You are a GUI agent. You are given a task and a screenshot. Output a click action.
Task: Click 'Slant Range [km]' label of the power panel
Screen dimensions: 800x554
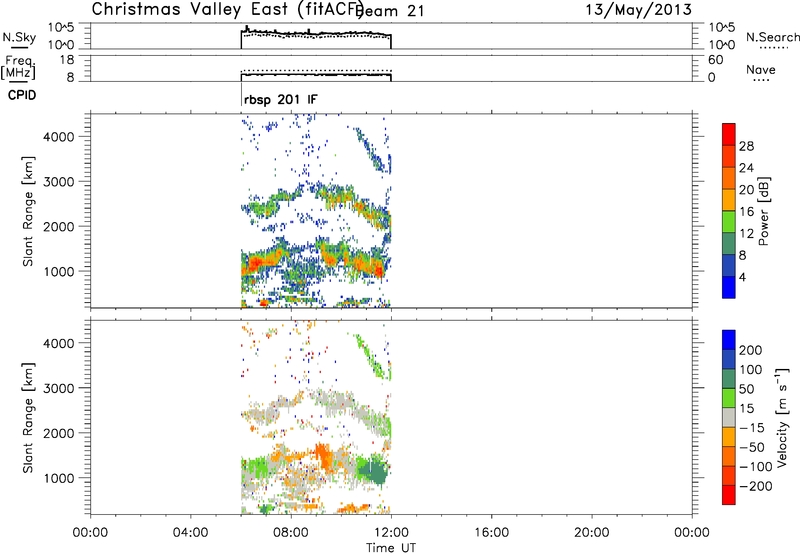[28, 211]
